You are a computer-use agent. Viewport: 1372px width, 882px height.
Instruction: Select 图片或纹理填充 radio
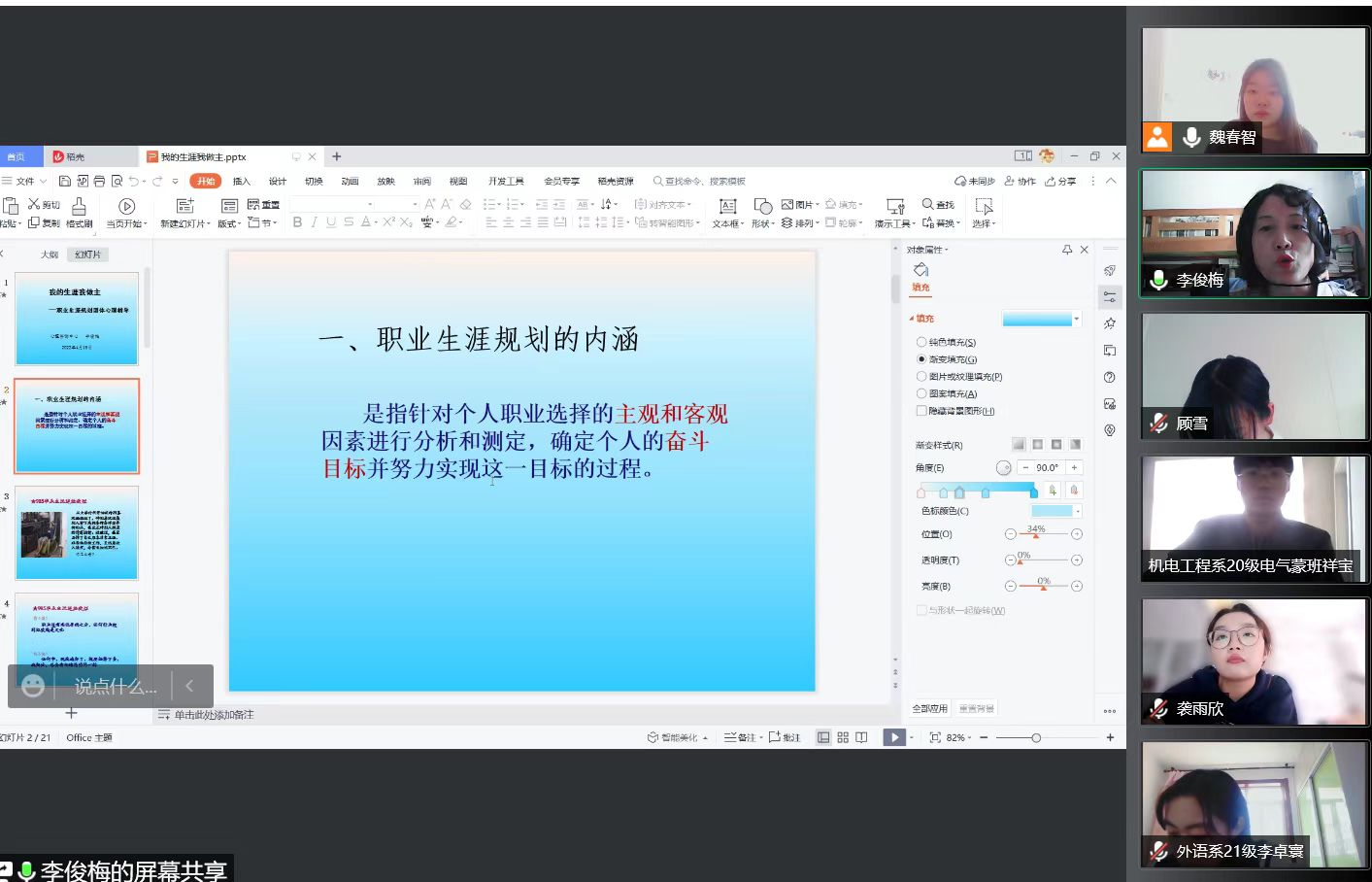pos(921,376)
